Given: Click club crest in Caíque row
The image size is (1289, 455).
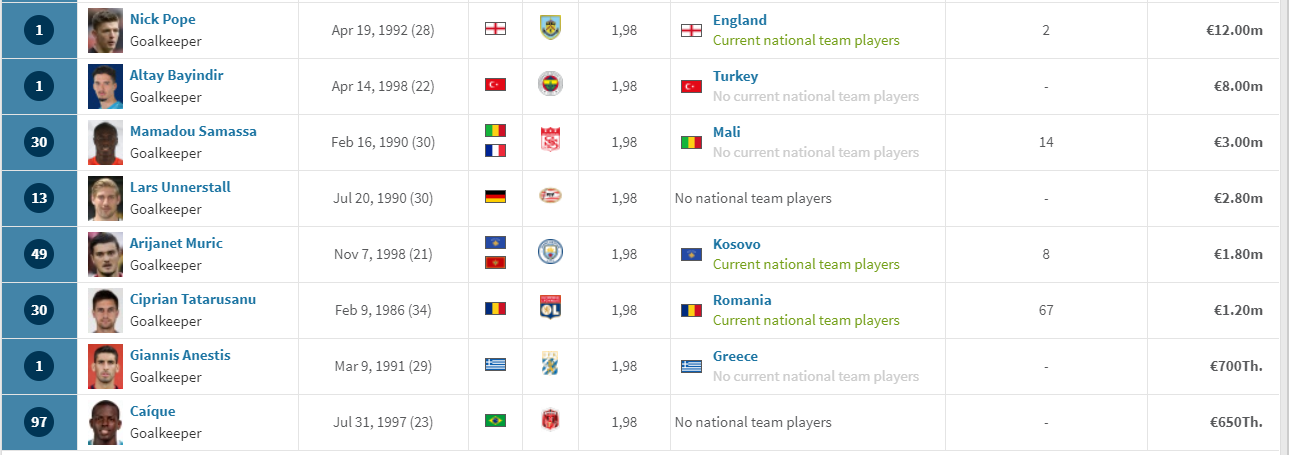Looking at the screenshot, I should click(550, 421).
